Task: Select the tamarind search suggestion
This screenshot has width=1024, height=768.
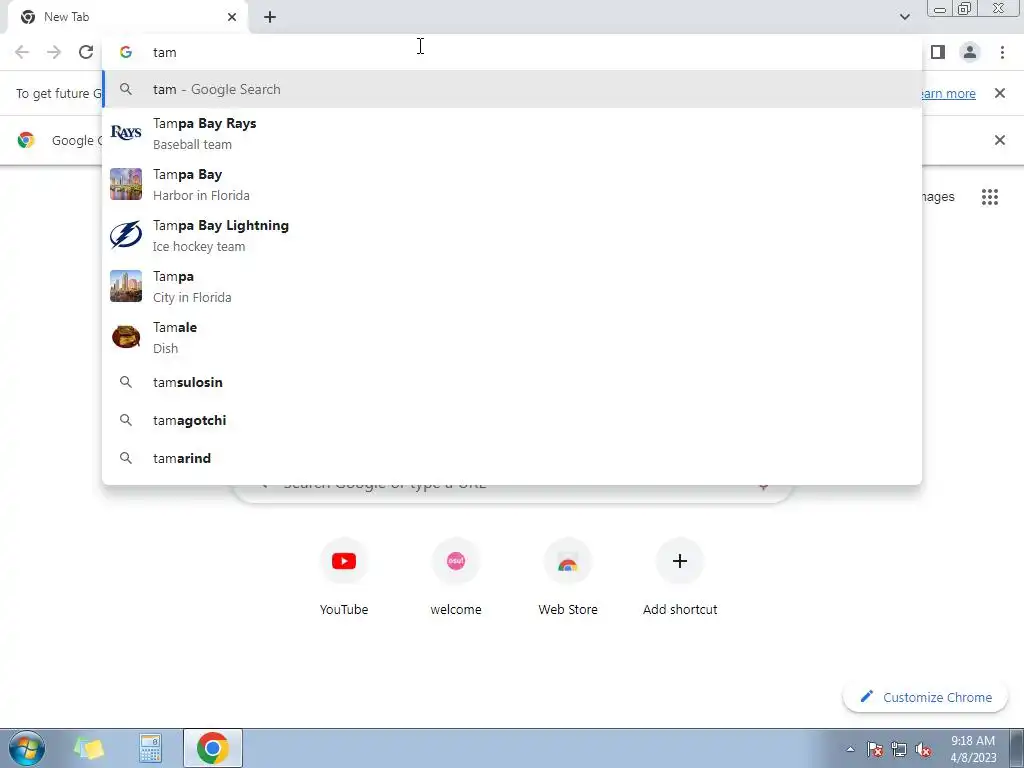Action: pyautogui.click(x=512, y=458)
